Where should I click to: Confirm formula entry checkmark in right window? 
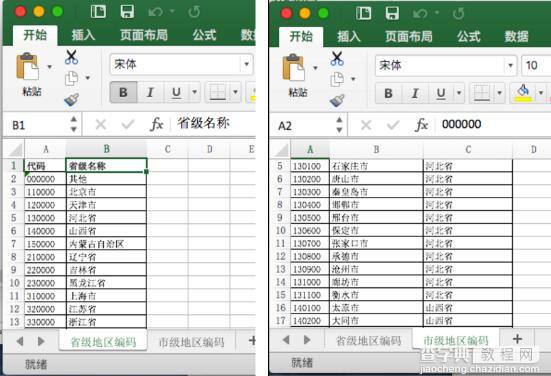pos(393,125)
